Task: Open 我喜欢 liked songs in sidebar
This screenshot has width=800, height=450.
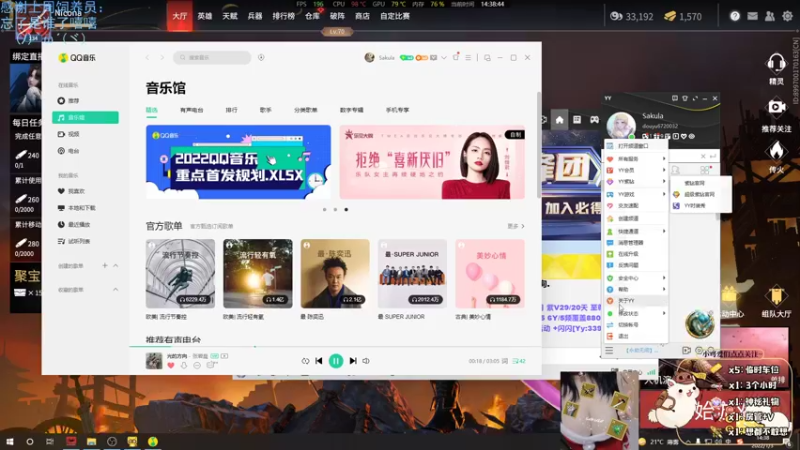Action: (85, 191)
